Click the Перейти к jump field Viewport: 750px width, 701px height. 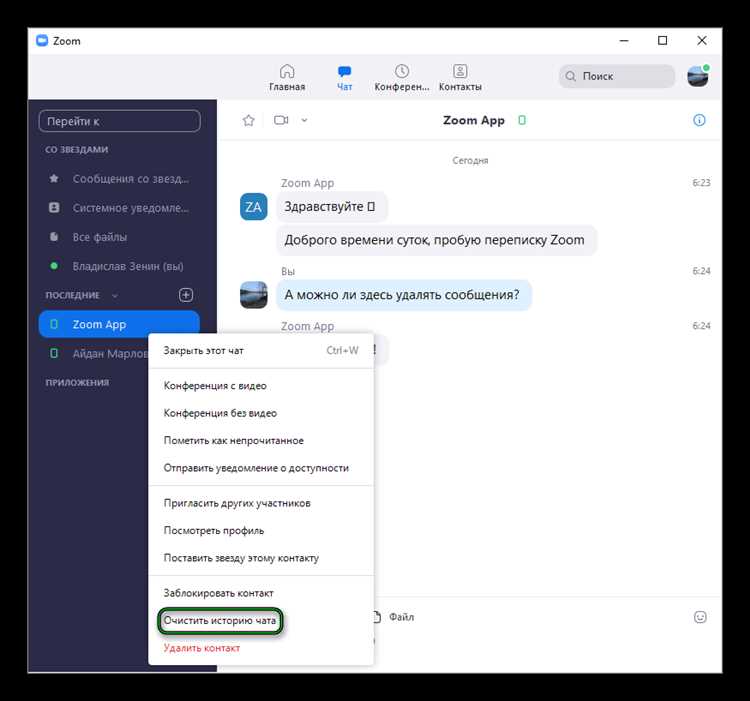coord(120,121)
